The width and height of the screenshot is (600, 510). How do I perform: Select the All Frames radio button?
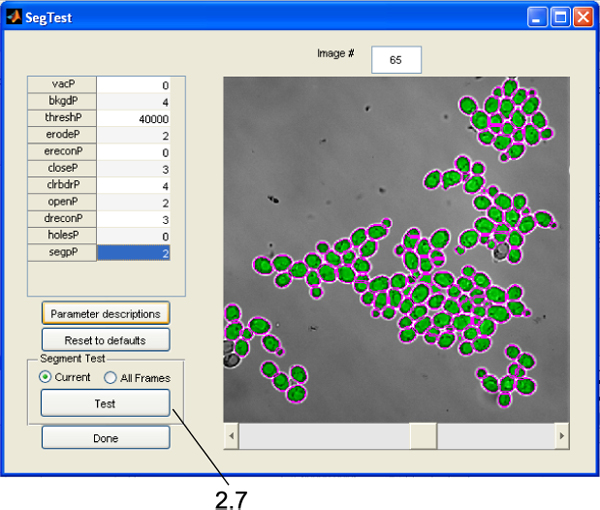[111, 377]
